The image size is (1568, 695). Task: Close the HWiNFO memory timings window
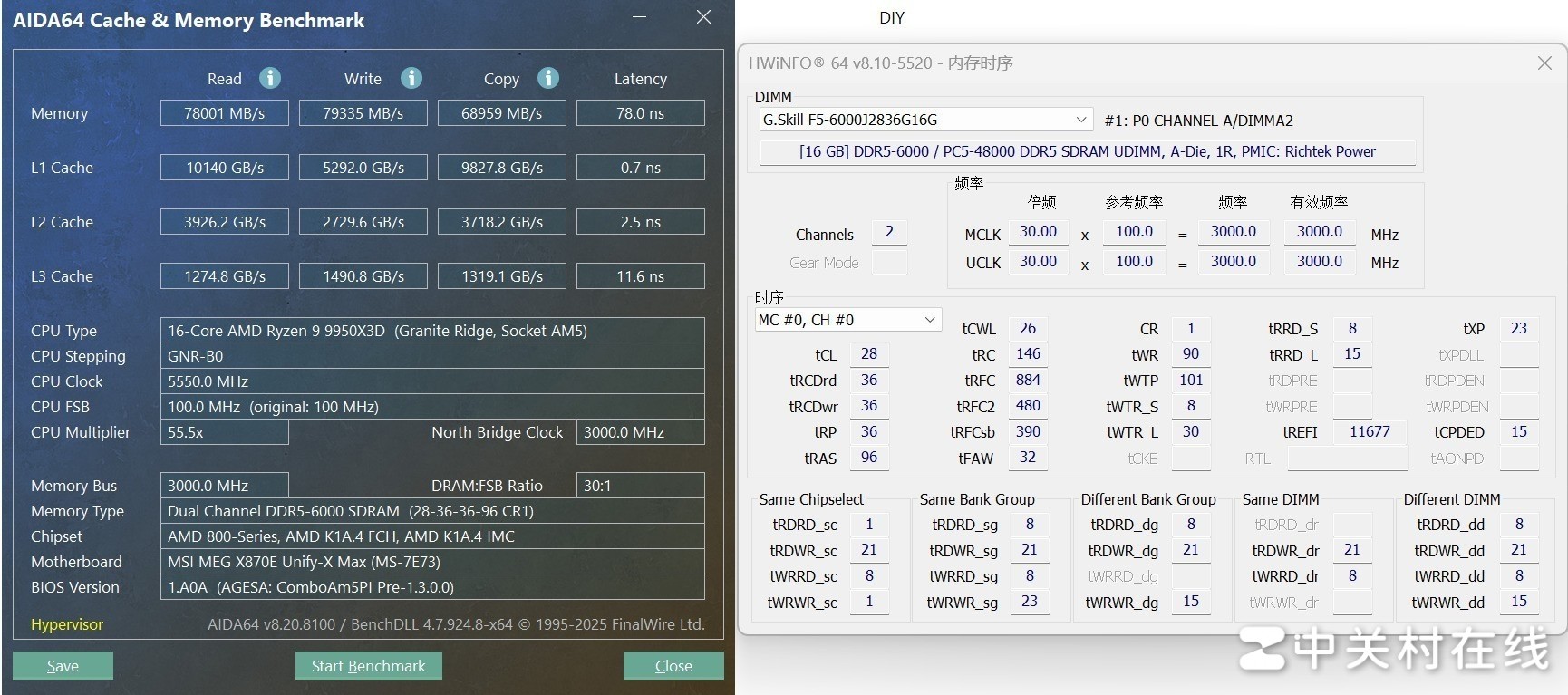click(1544, 63)
